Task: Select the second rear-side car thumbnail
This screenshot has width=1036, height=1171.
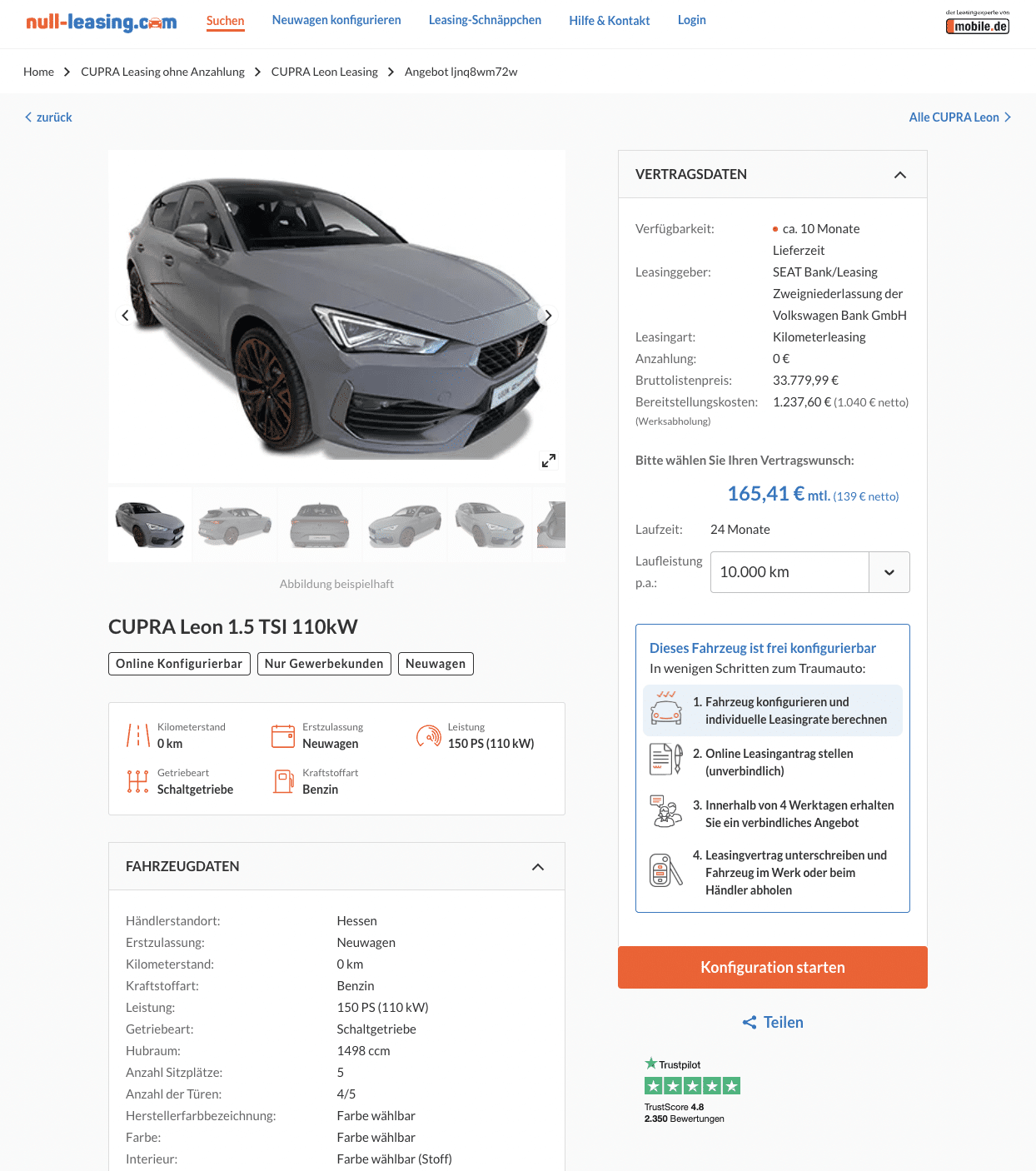Action: click(235, 525)
